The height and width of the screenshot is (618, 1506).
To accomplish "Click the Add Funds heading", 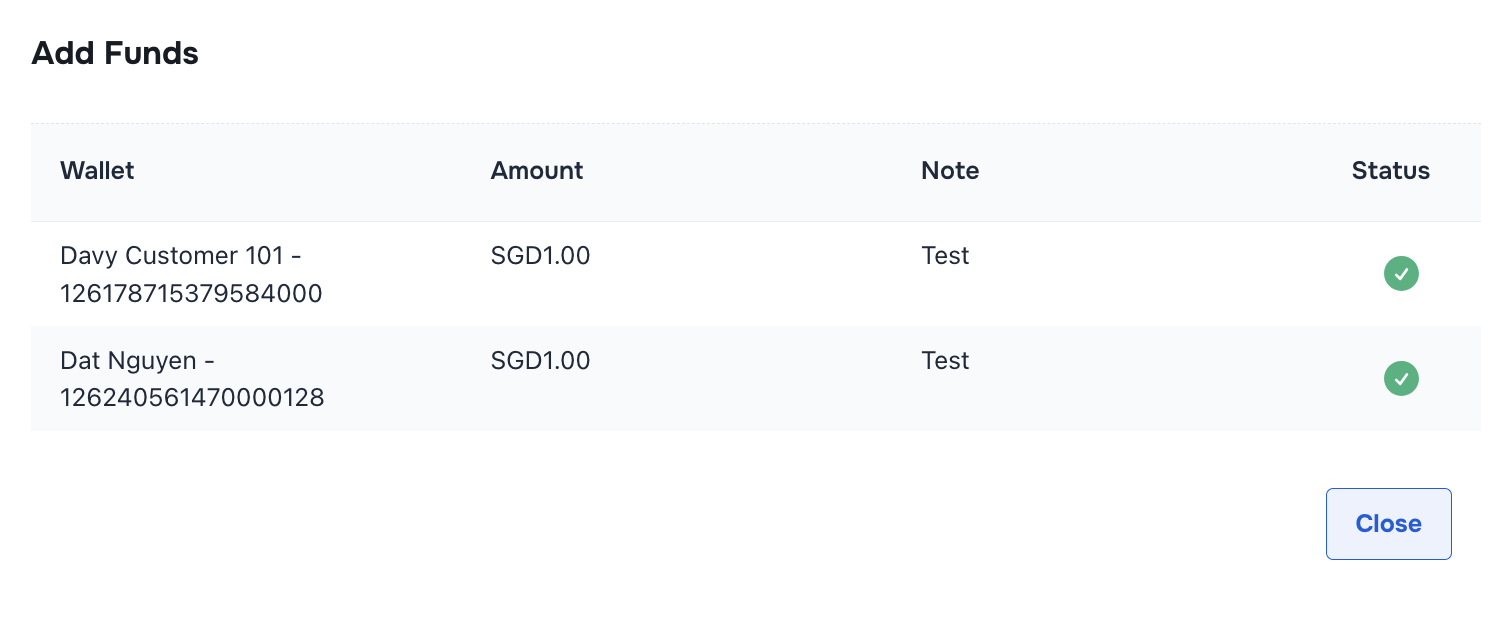I will pos(114,53).
